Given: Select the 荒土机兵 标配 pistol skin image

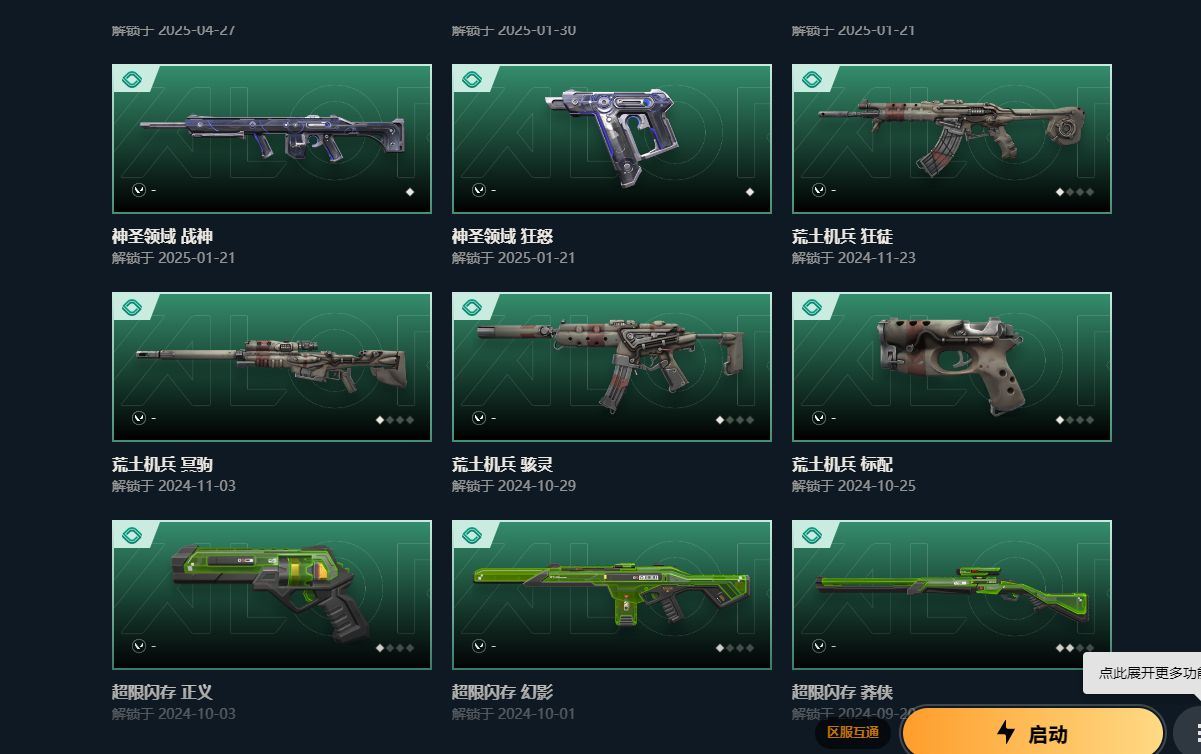Looking at the screenshot, I should (x=952, y=367).
